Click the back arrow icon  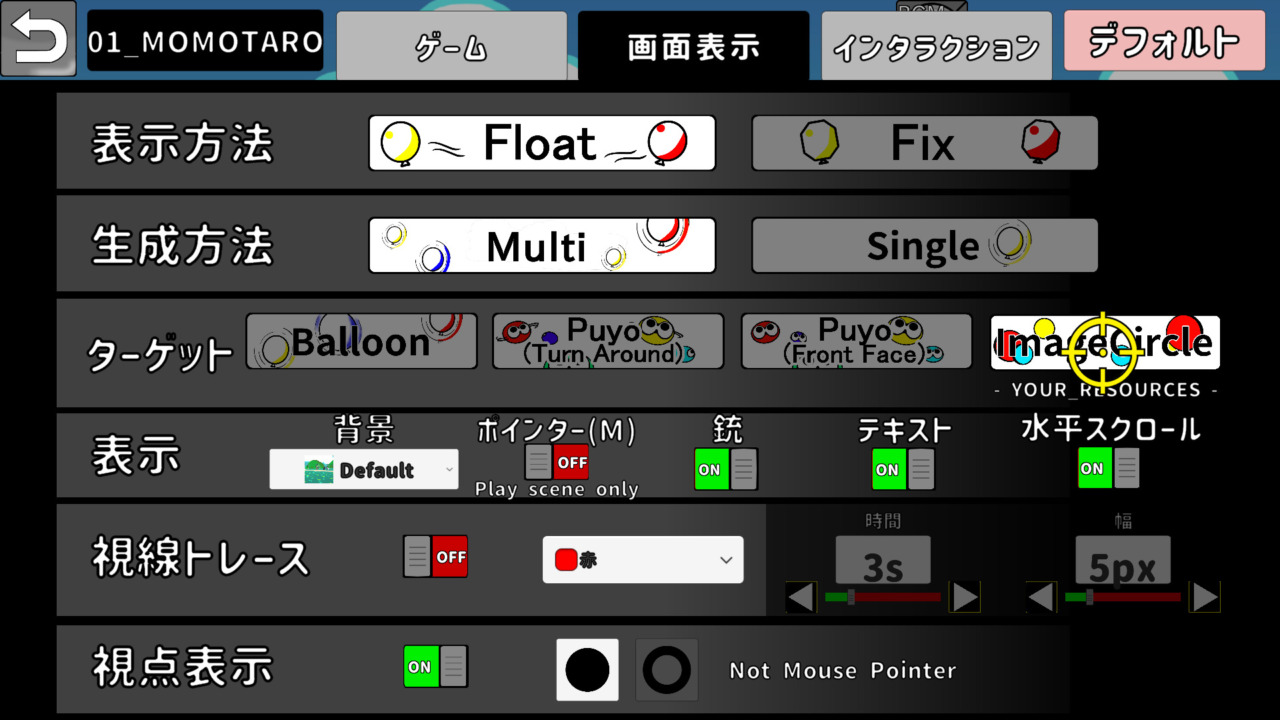click(38, 39)
